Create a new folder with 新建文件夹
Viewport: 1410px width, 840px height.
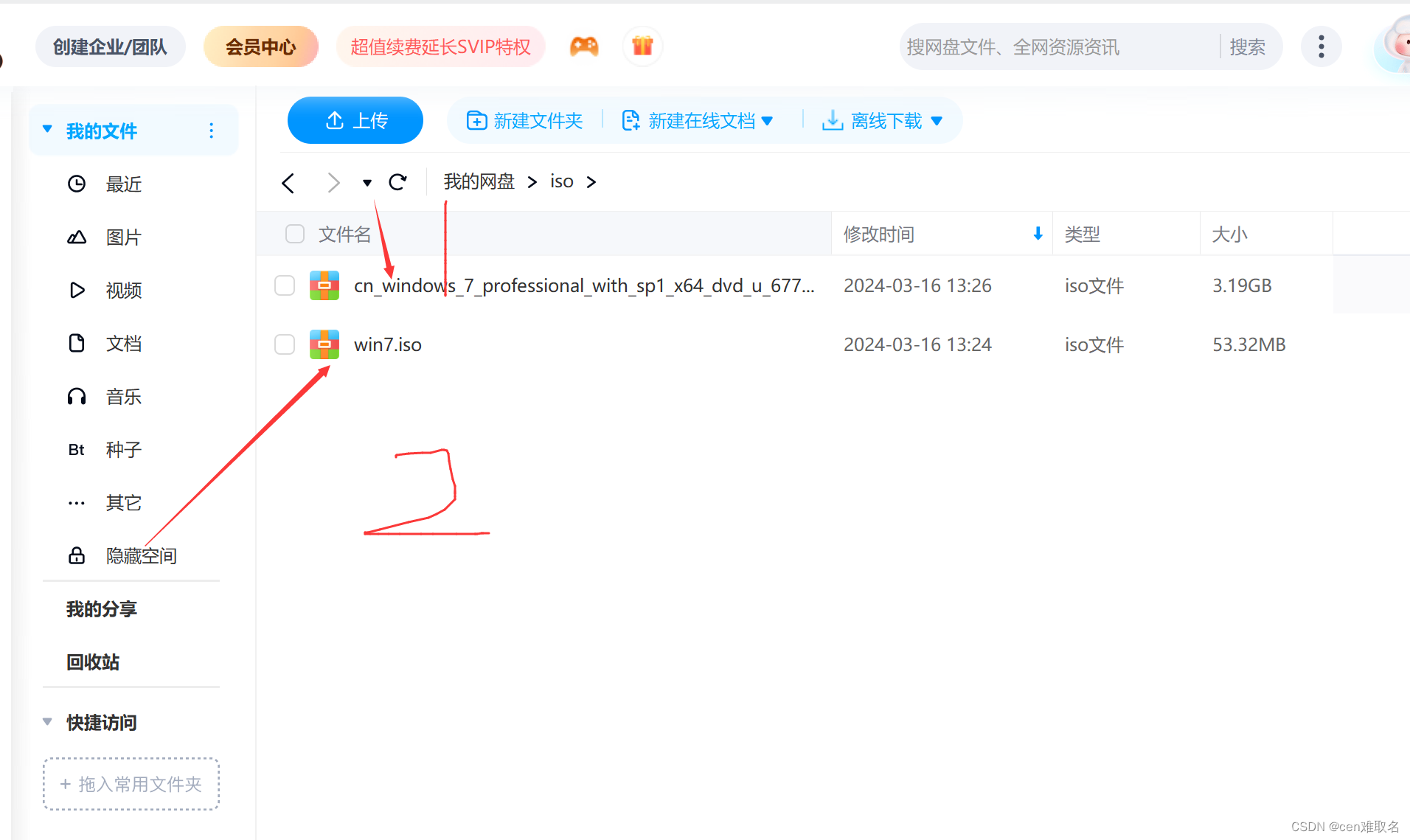525,120
